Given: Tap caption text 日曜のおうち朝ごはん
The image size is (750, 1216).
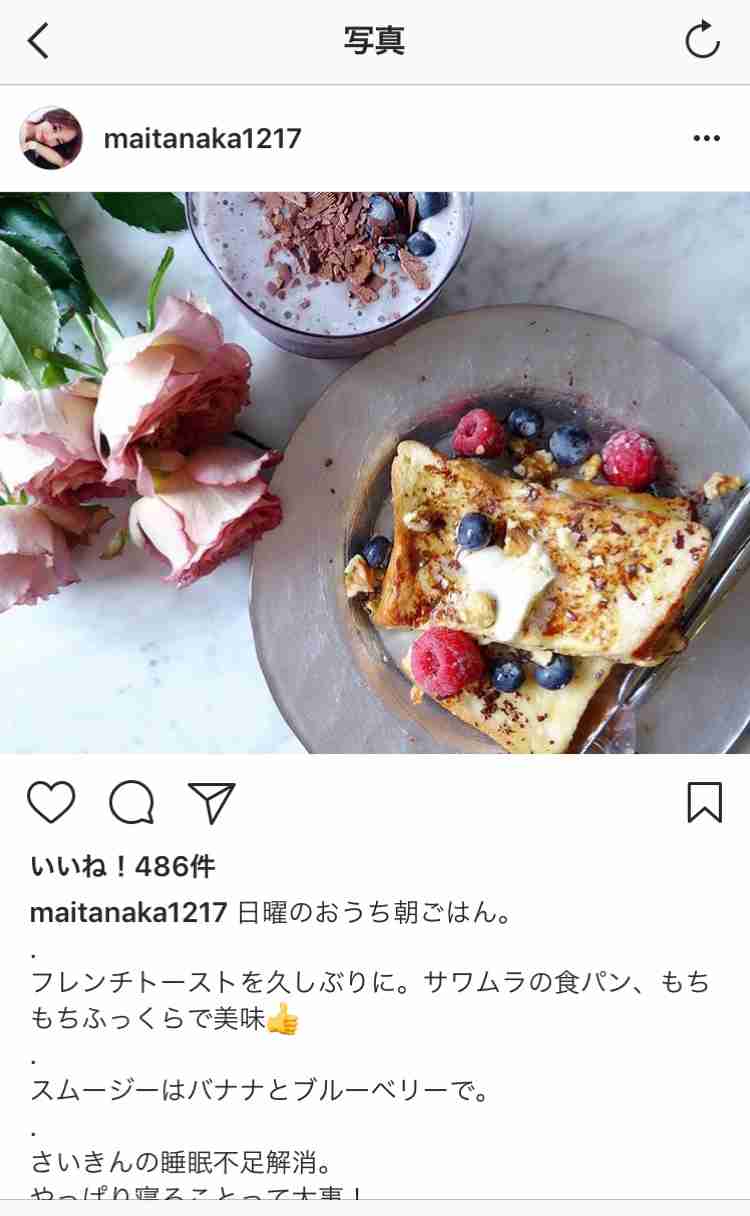Looking at the screenshot, I should tap(374, 913).
